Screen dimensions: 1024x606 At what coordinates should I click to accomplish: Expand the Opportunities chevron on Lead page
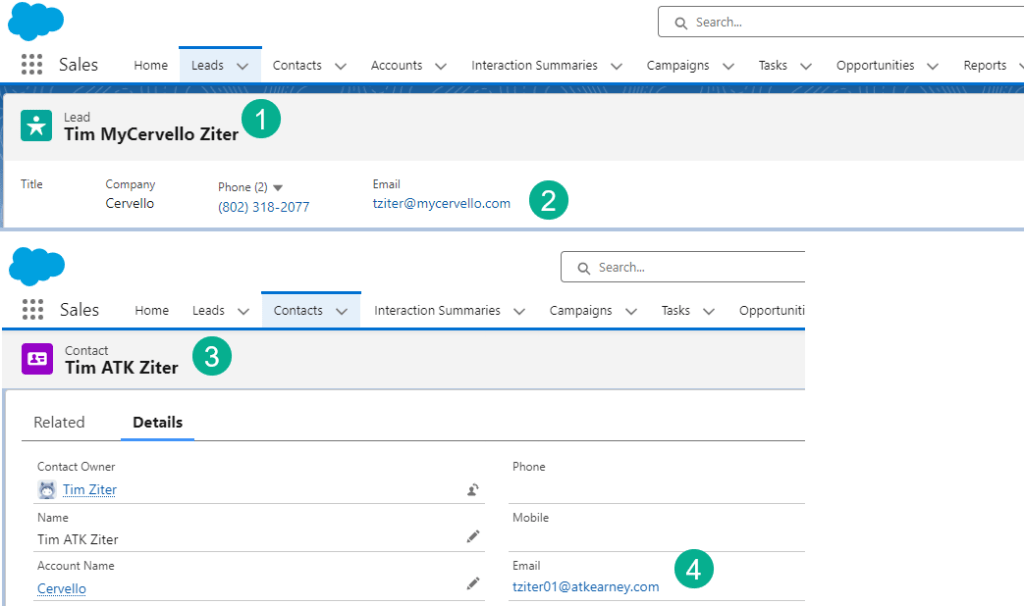(932, 66)
